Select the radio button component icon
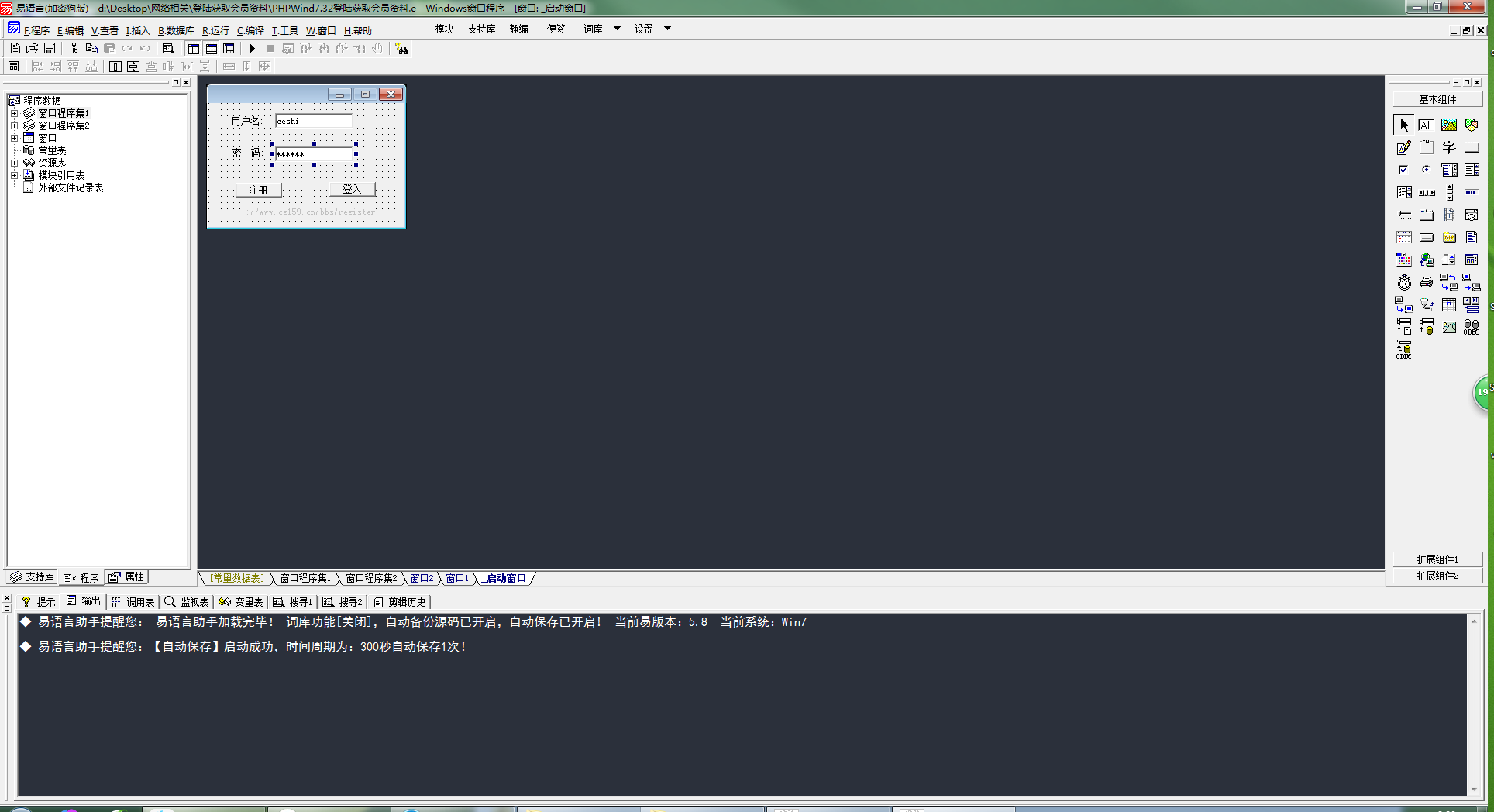The height and width of the screenshot is (812, 1494). tap(1426, 170)
